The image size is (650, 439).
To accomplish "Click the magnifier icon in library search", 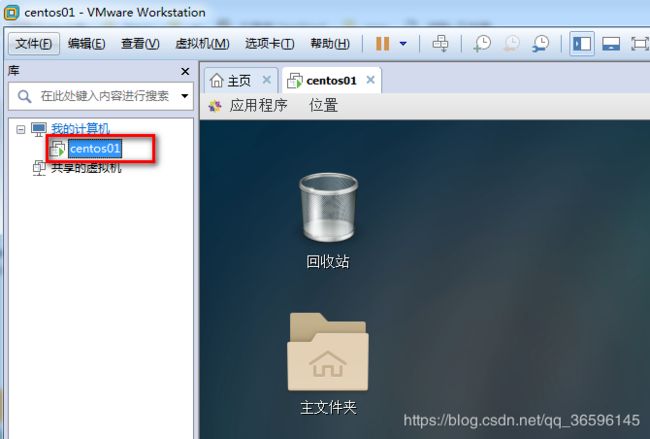I will [x=24, y=97].
